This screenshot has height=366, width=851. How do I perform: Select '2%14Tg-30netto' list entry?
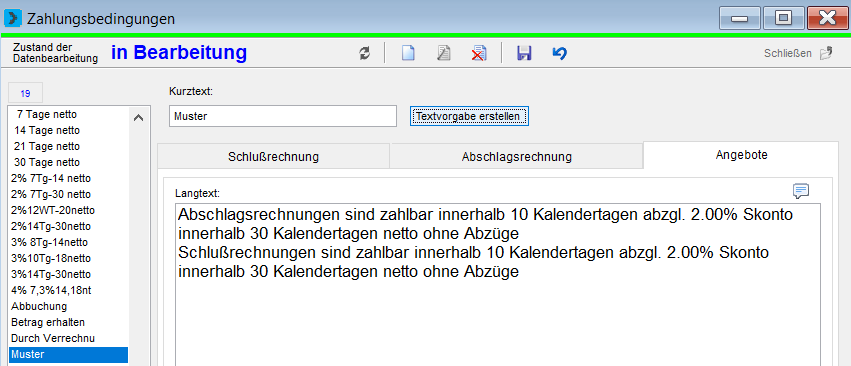(69, 226)
